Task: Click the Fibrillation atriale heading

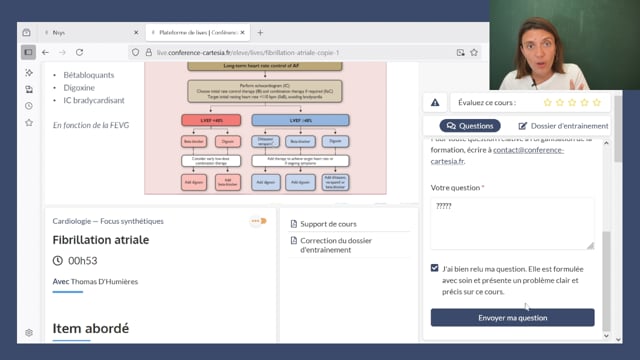Action: (101, 240)
